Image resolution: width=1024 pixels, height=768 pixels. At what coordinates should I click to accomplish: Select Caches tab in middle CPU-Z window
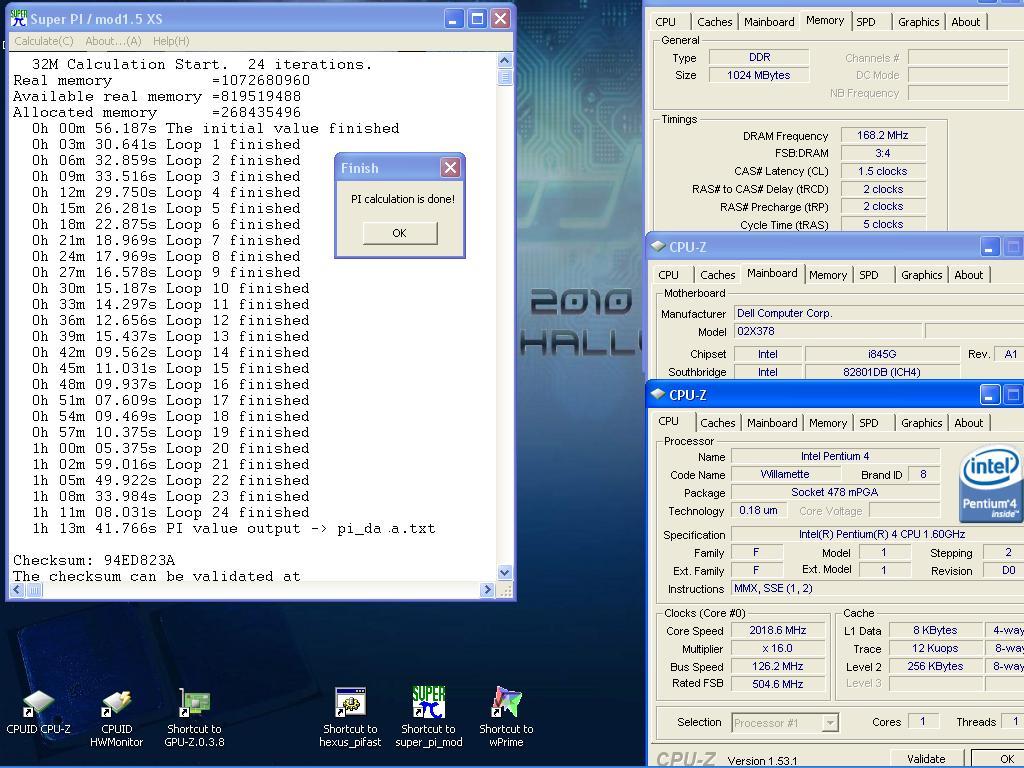tap(718, 275)
